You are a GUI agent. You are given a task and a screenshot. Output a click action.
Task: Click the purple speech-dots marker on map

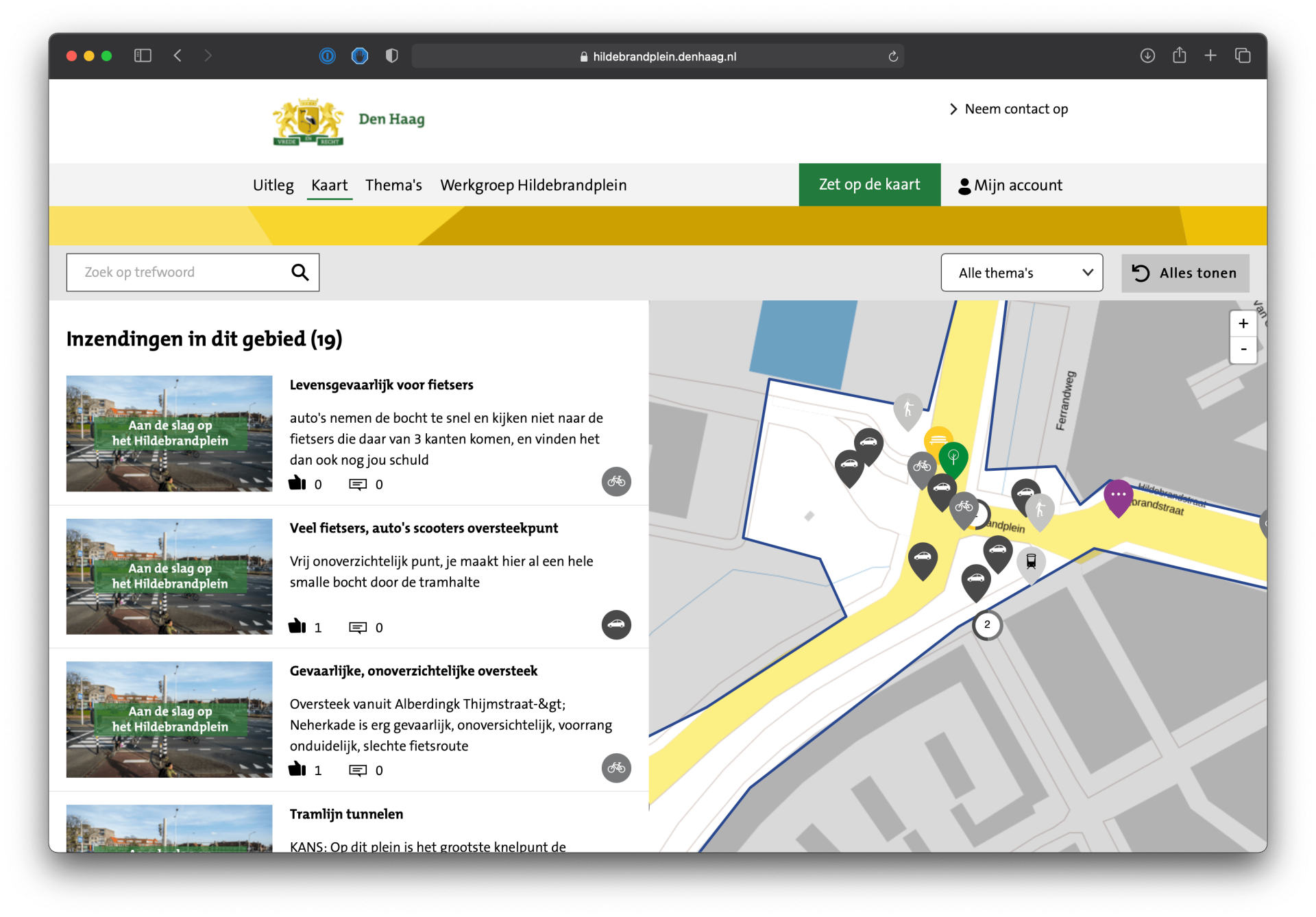tap(1117, 496)
